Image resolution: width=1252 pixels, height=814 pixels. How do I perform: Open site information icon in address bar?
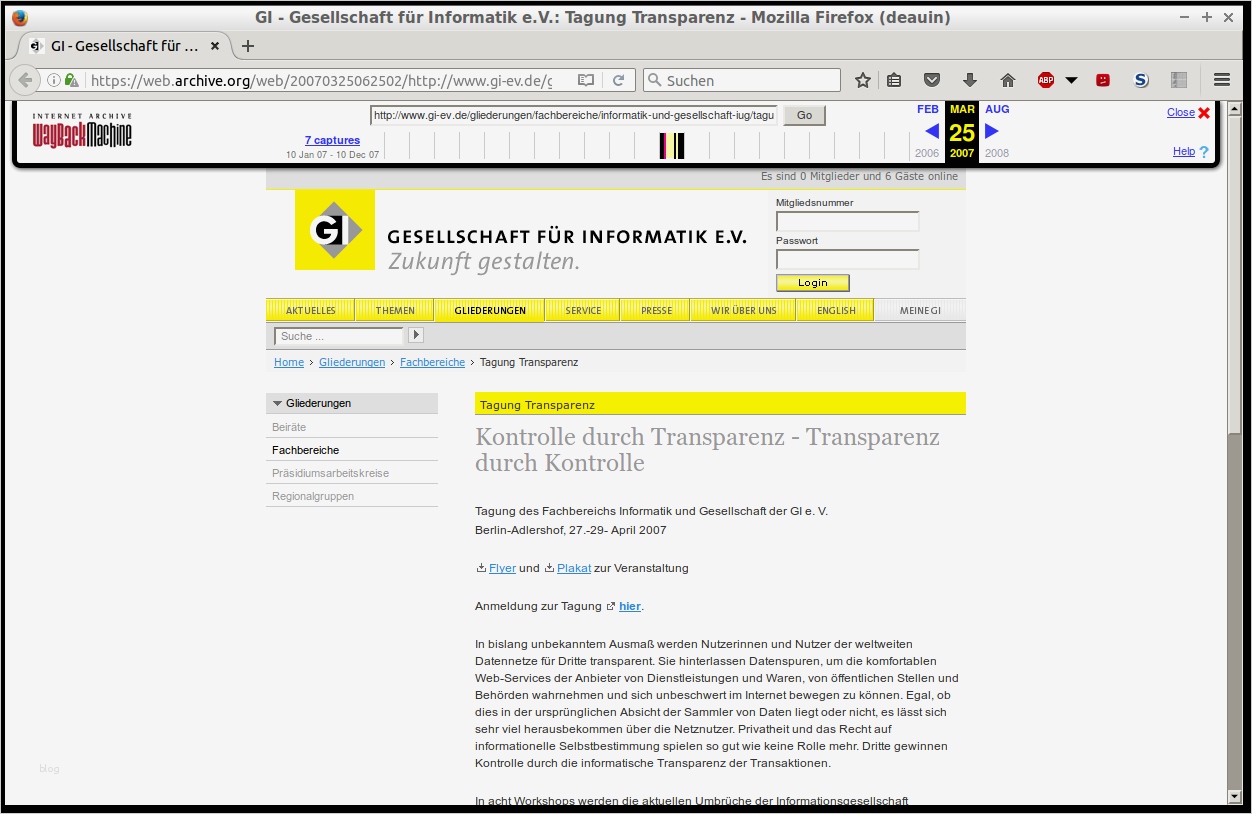[54, 80]
